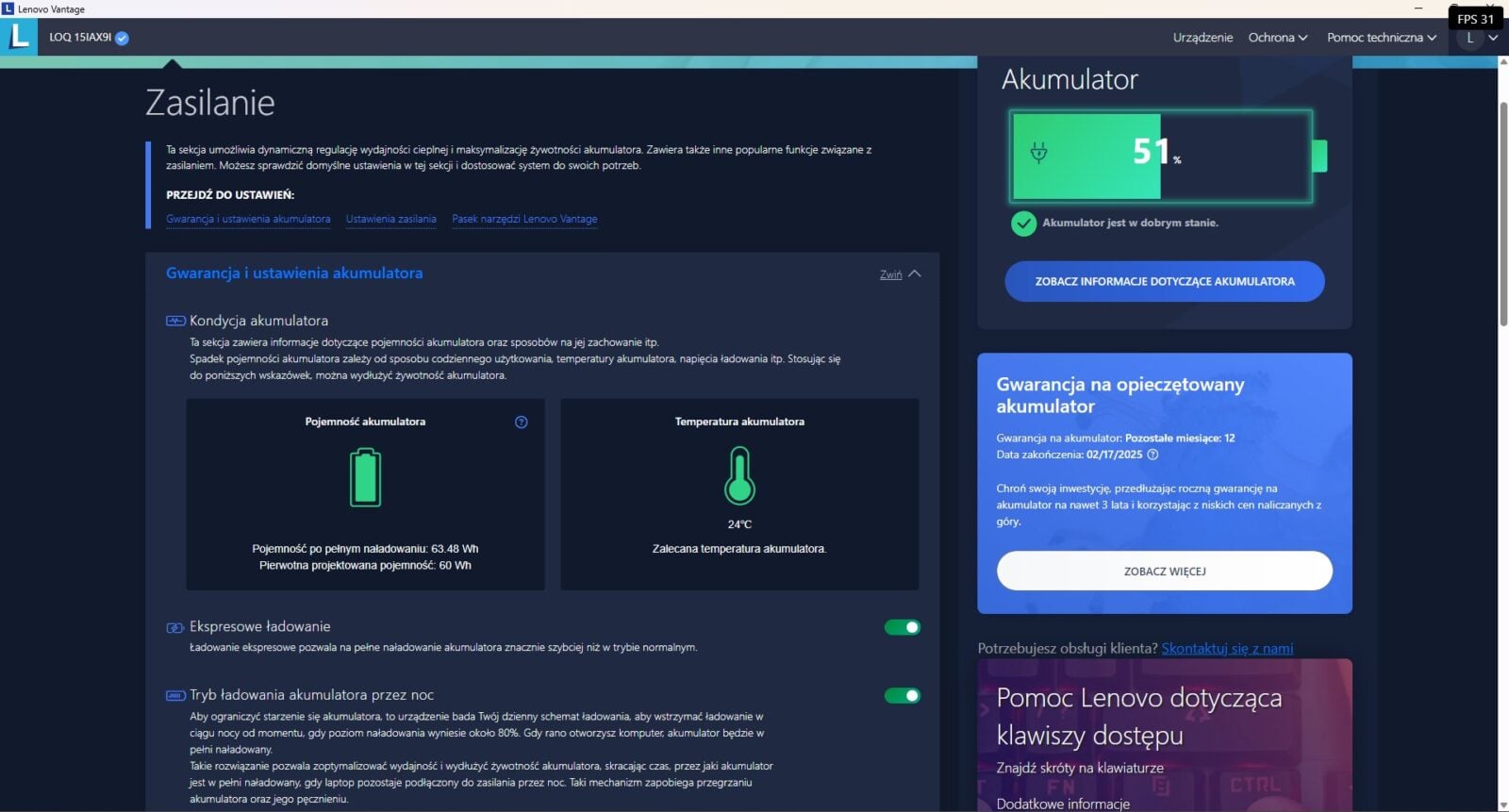Screen dimensions: 1509x812
Task: Follow the Skontaktuj się z nami link
Action: click(x=1227, y=649)
